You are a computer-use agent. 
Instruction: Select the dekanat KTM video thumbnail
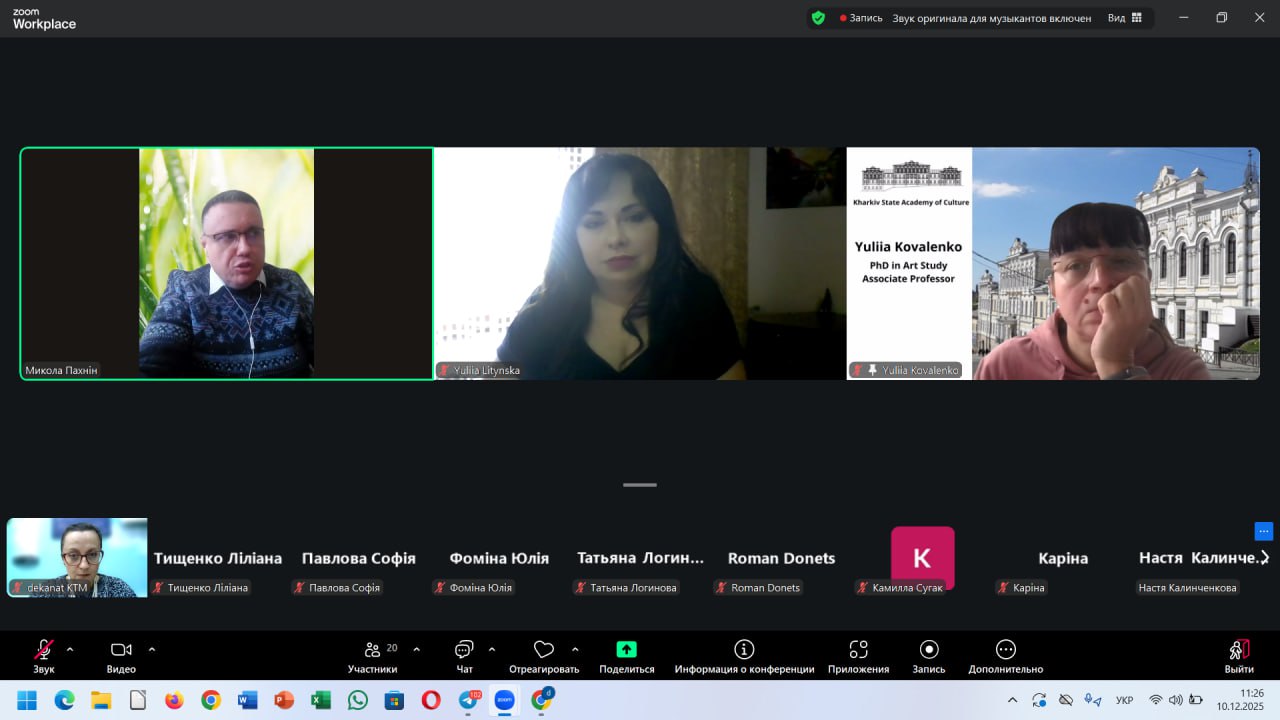(77, 557)
